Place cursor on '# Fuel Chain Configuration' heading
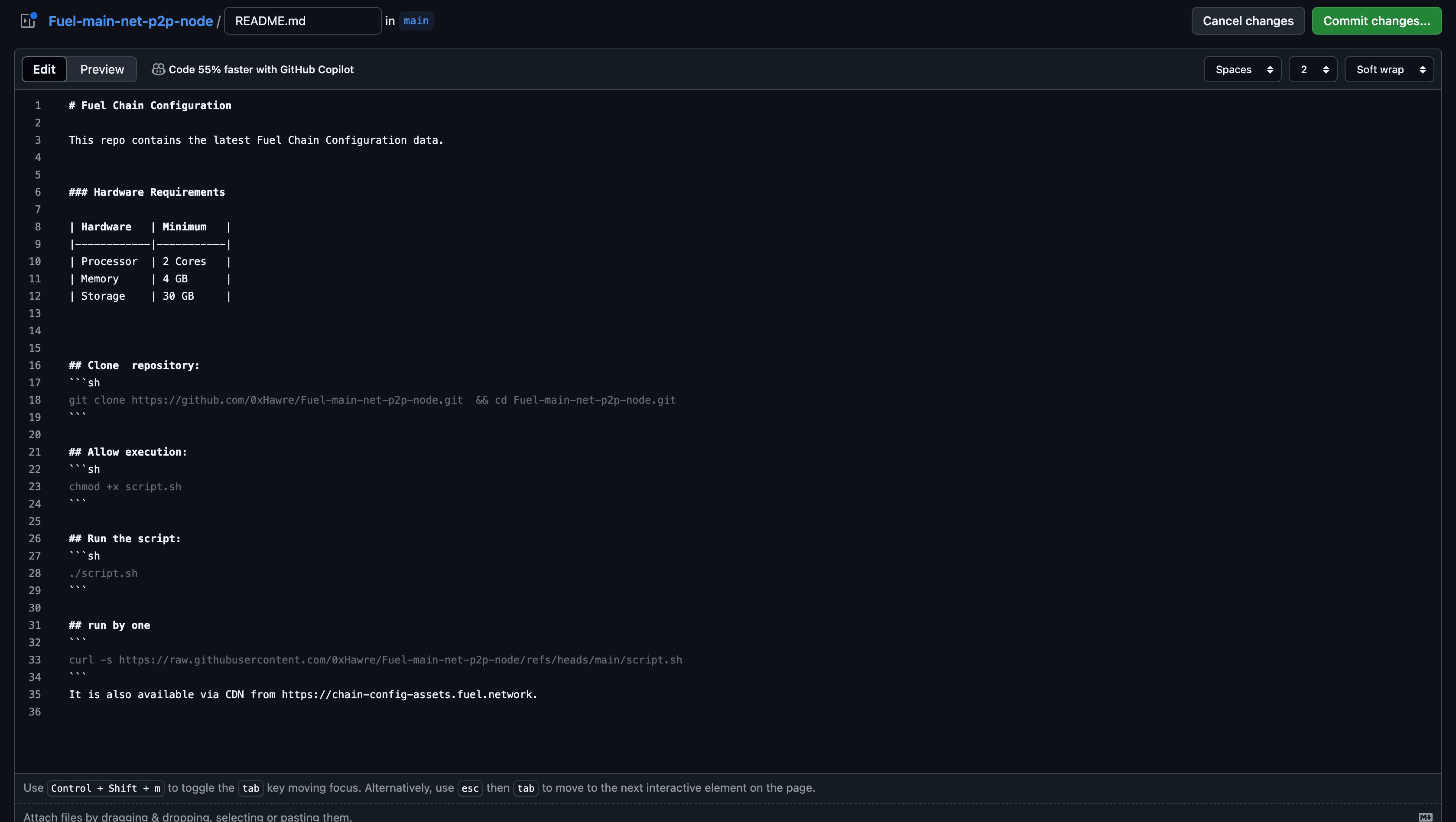 point(150,106)
